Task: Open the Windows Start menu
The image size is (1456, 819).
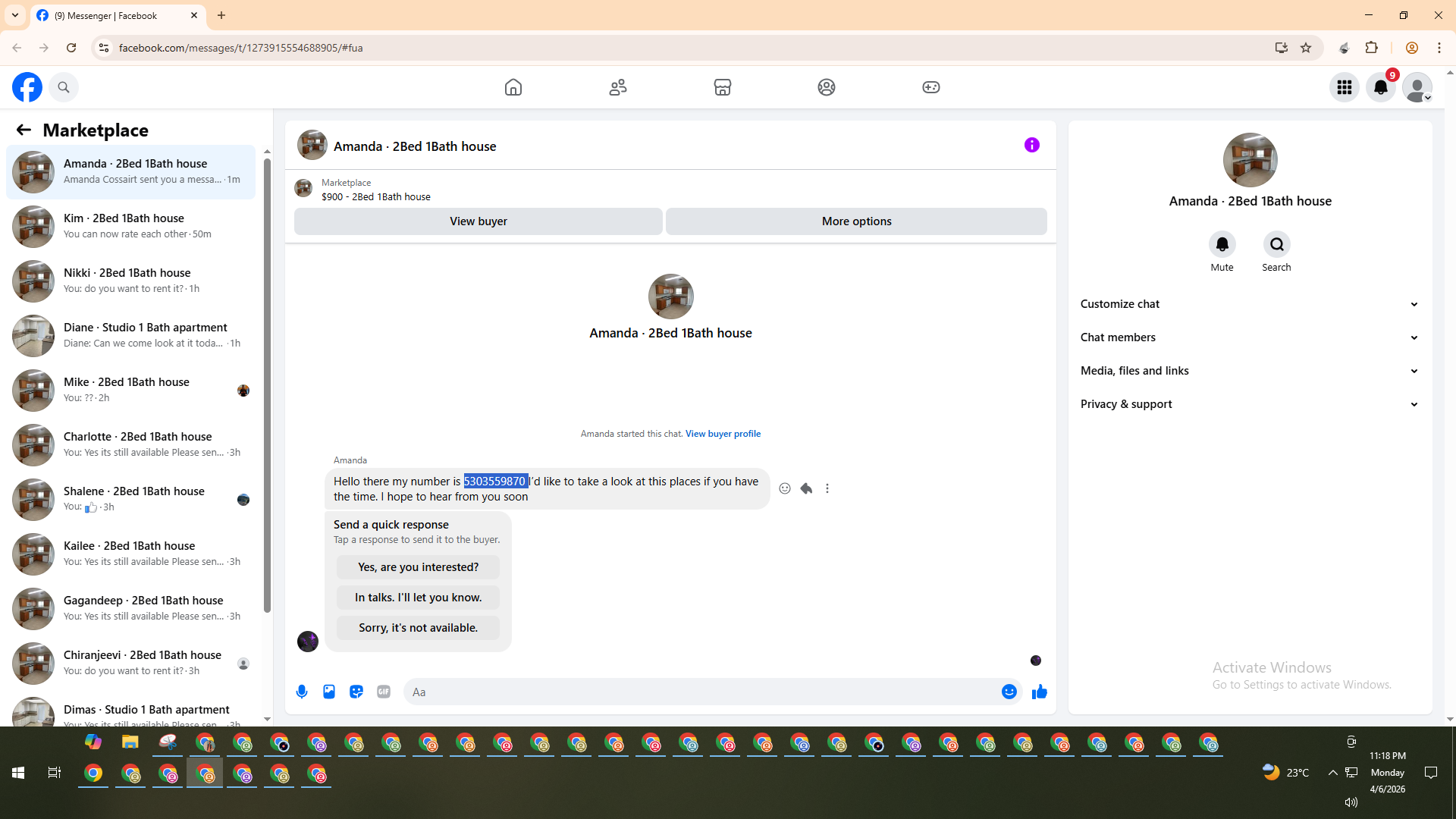Action: [x=18, y=773]
